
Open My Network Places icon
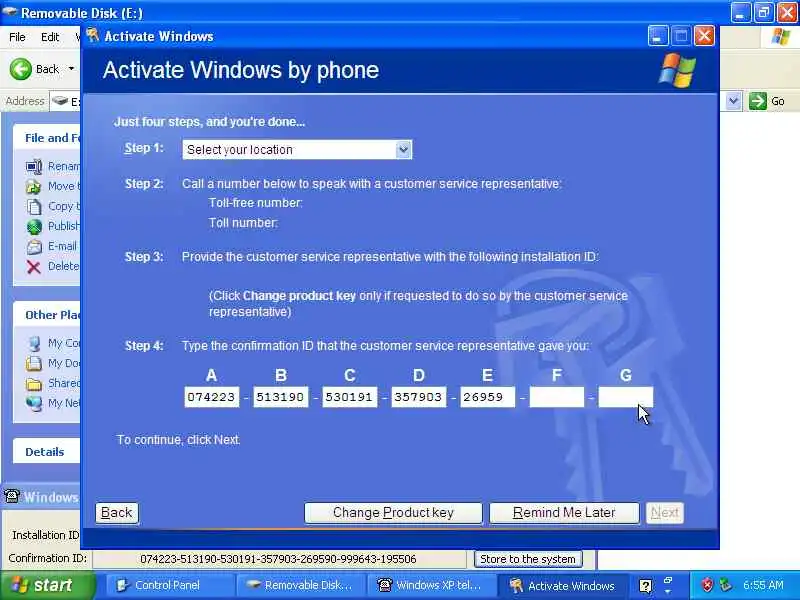pos(34,403)
